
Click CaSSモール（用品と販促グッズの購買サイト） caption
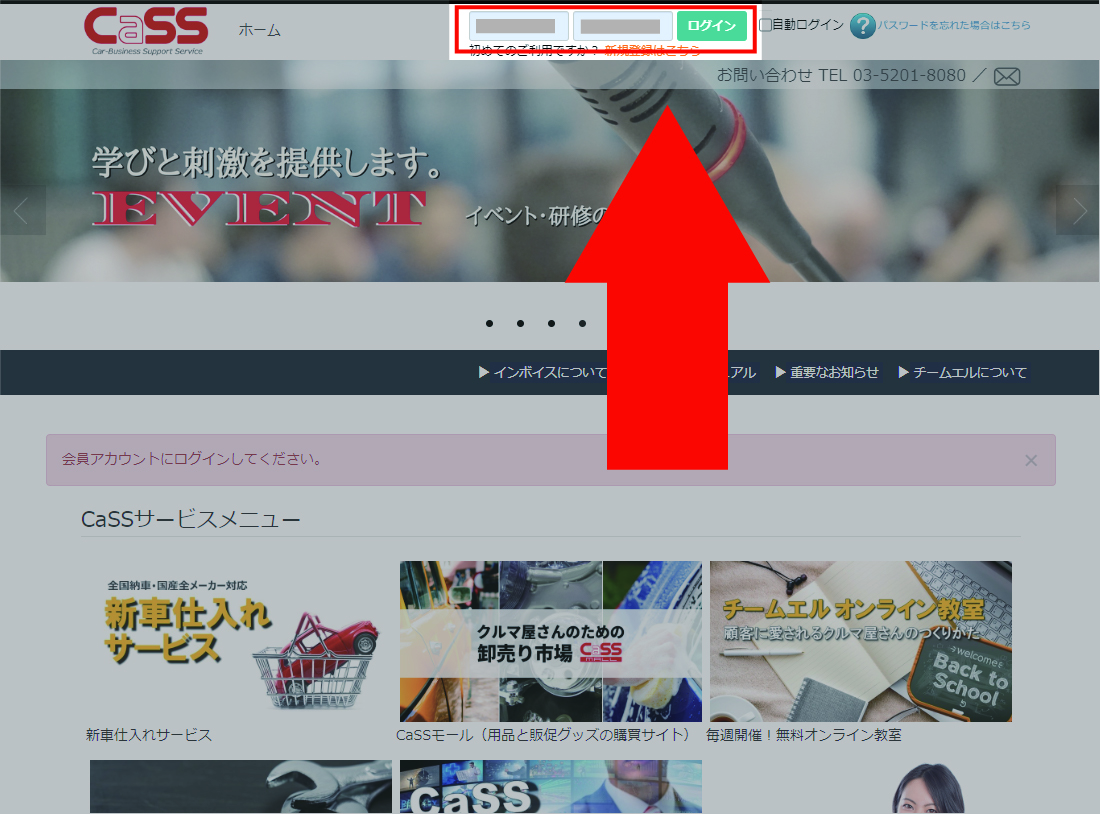(x=546, y=735)
